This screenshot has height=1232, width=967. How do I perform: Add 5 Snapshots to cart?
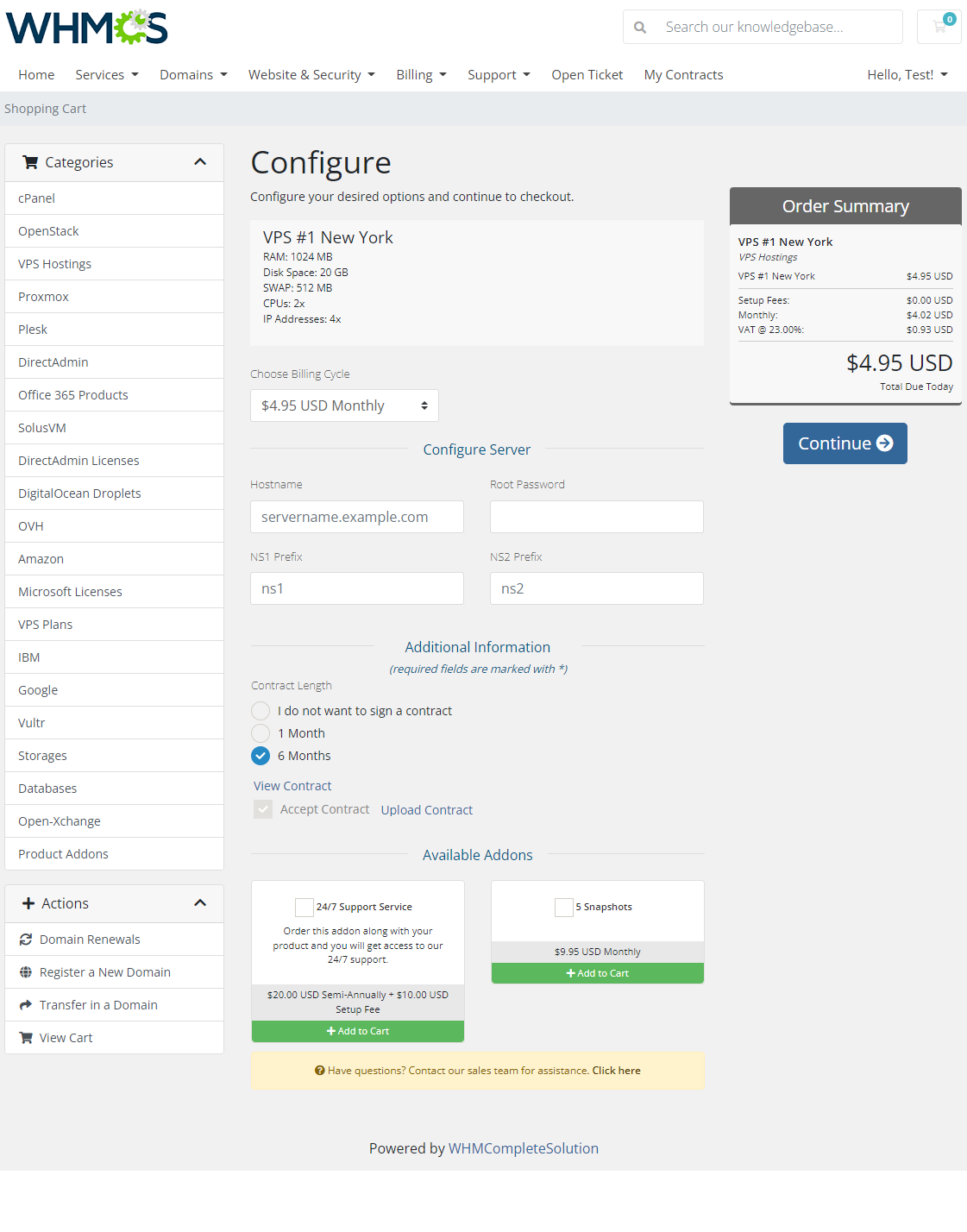pos(598,973)
